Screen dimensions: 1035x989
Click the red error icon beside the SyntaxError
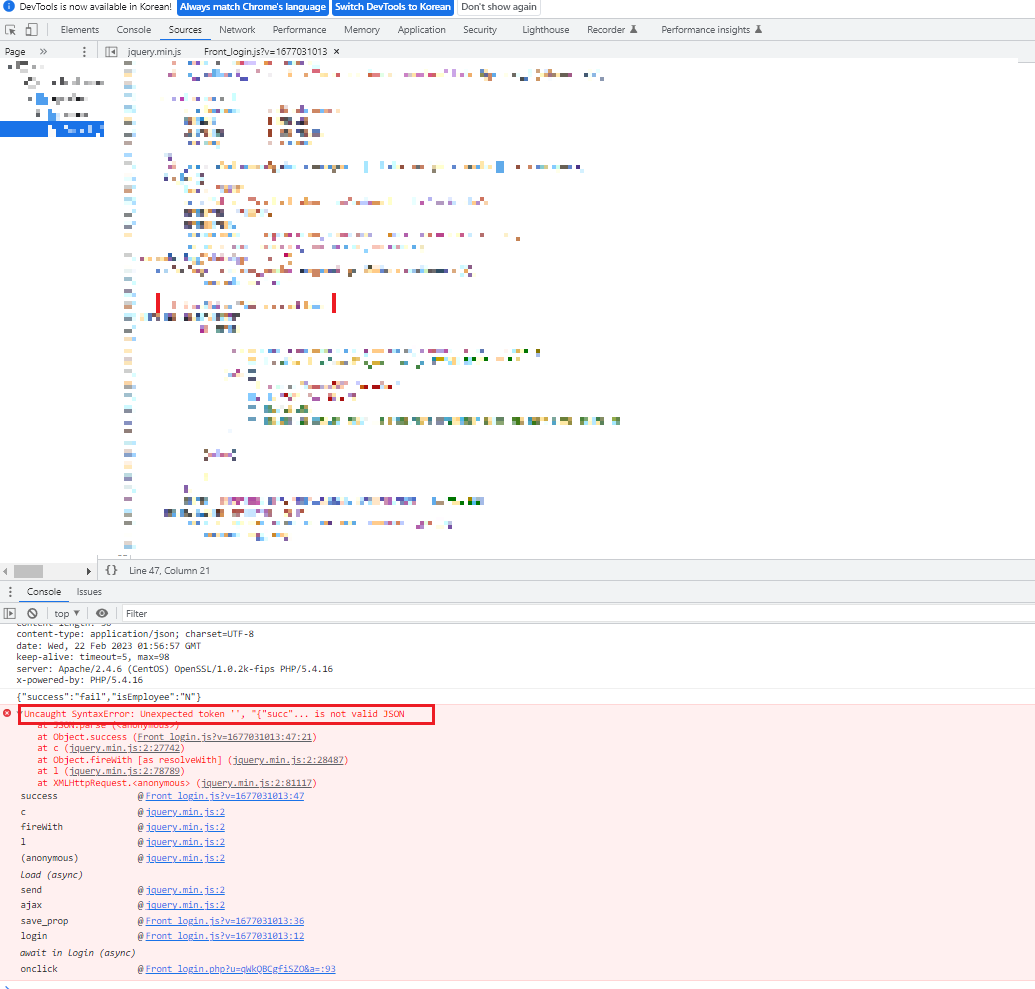click(8, 714)
